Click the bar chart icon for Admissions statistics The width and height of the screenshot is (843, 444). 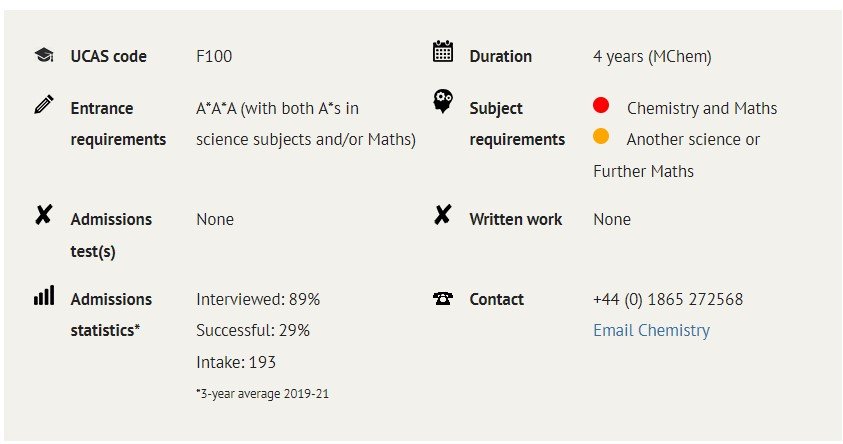[x=44, y=296]
